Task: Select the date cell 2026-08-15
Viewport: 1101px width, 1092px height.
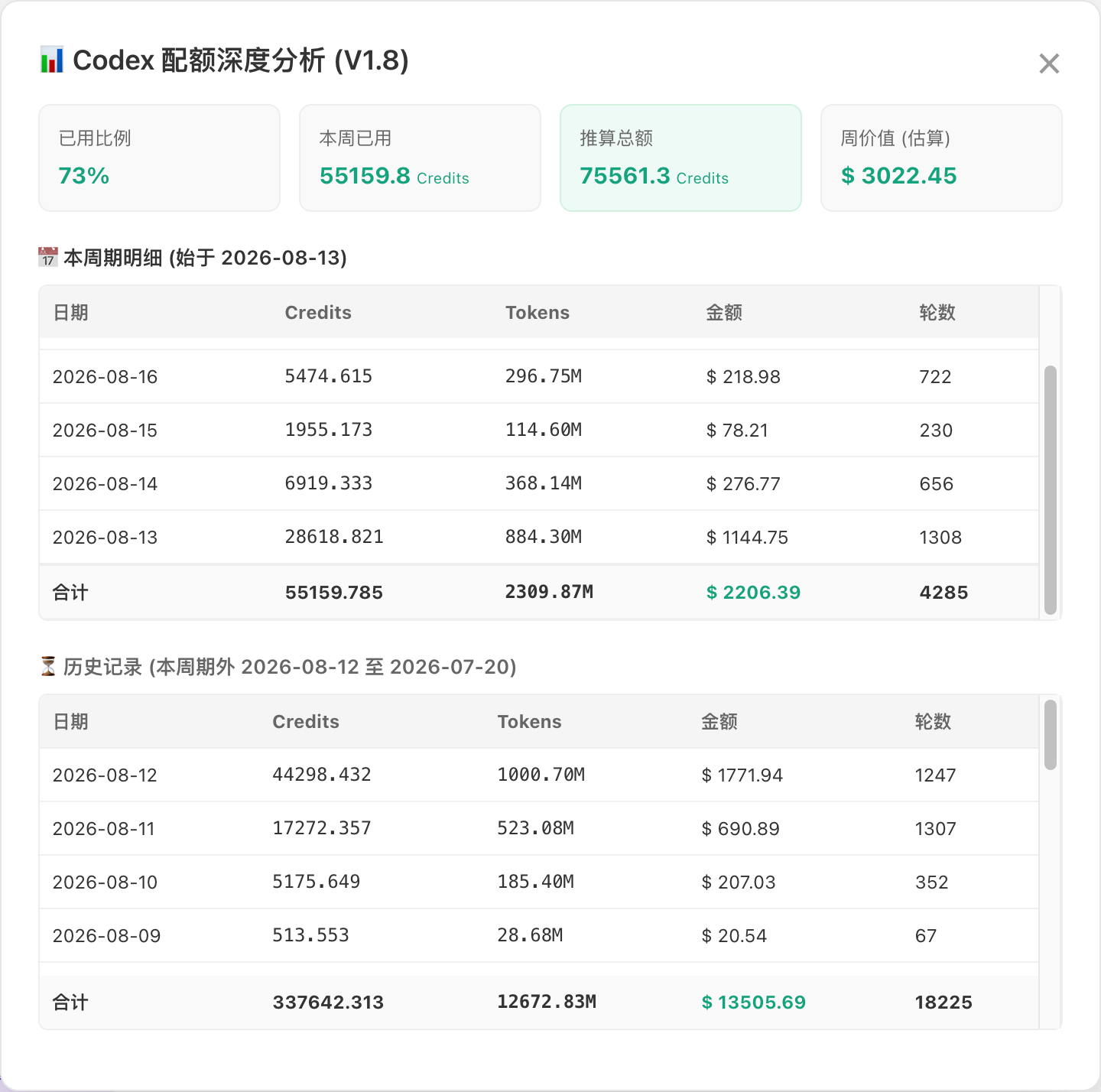Action: [x=105, y=431]
